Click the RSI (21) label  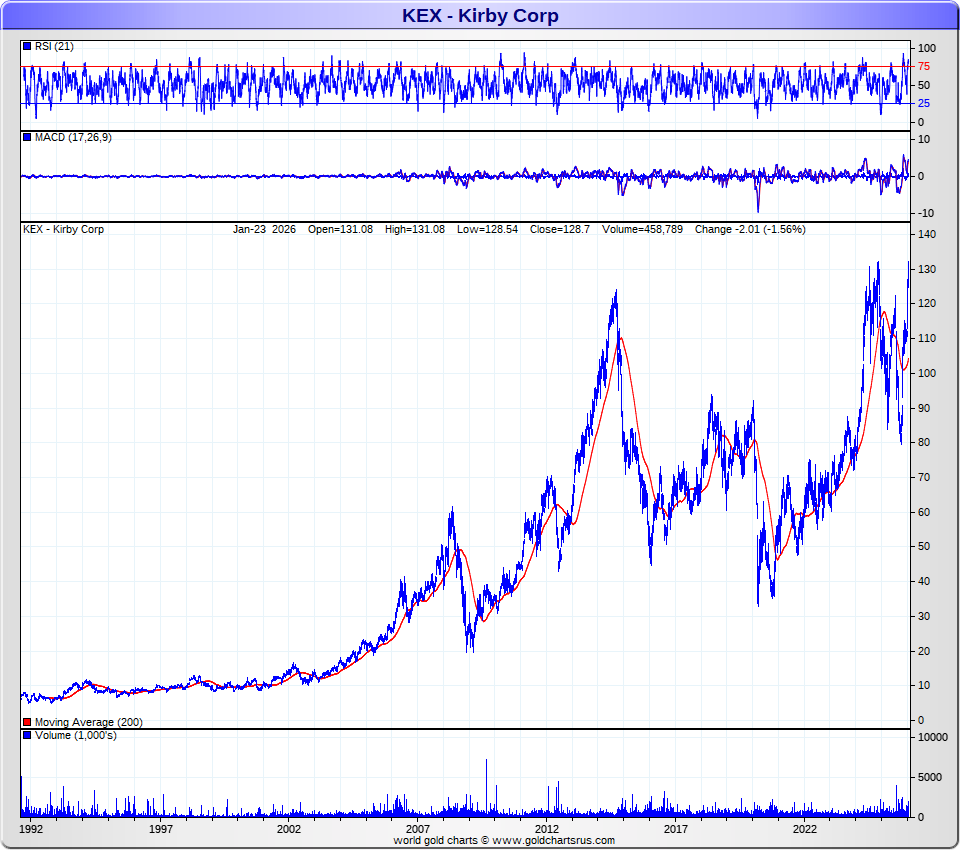54,47
